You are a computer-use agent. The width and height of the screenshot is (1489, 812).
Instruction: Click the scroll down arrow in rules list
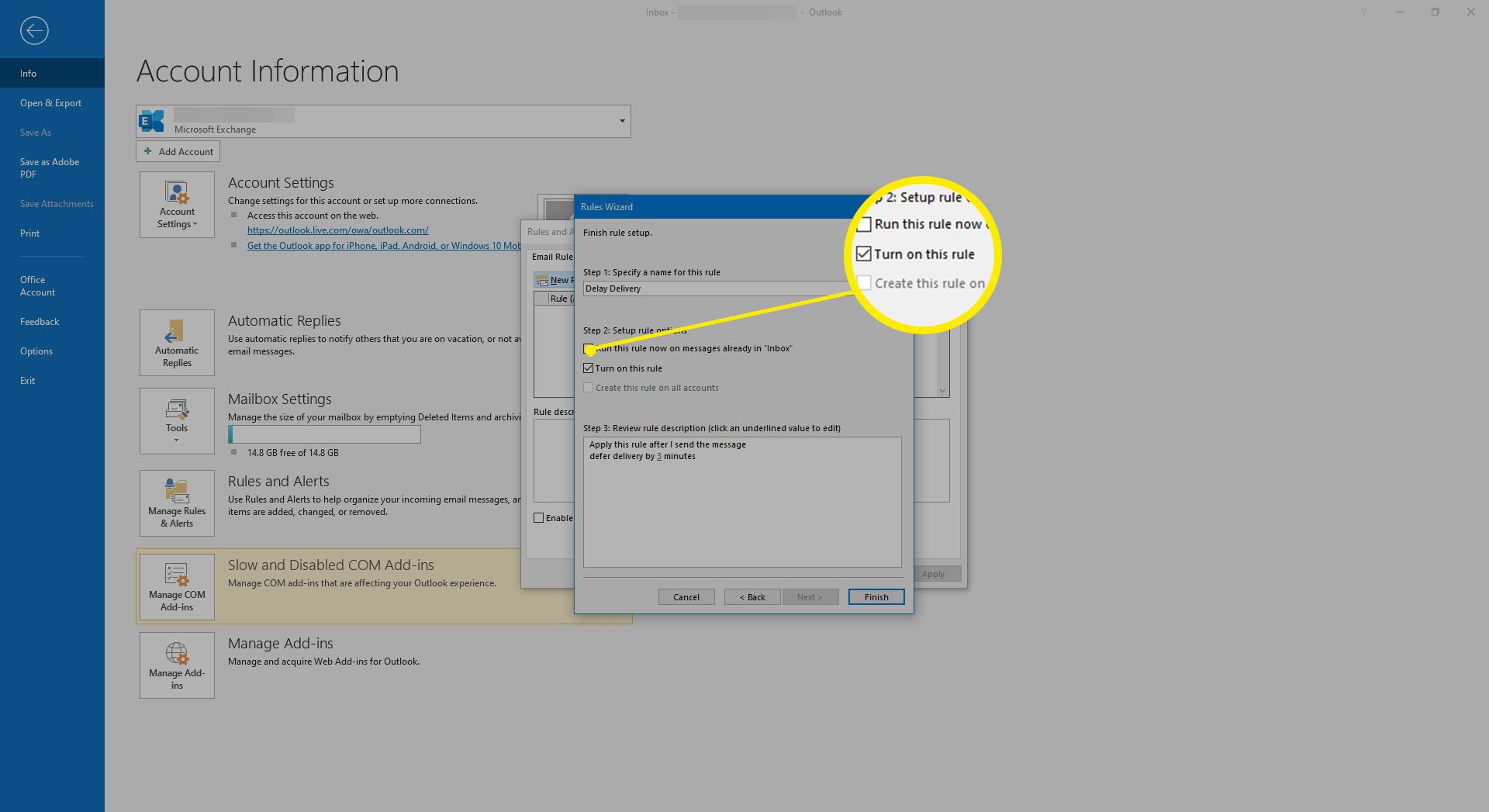[x=943, y=391]
